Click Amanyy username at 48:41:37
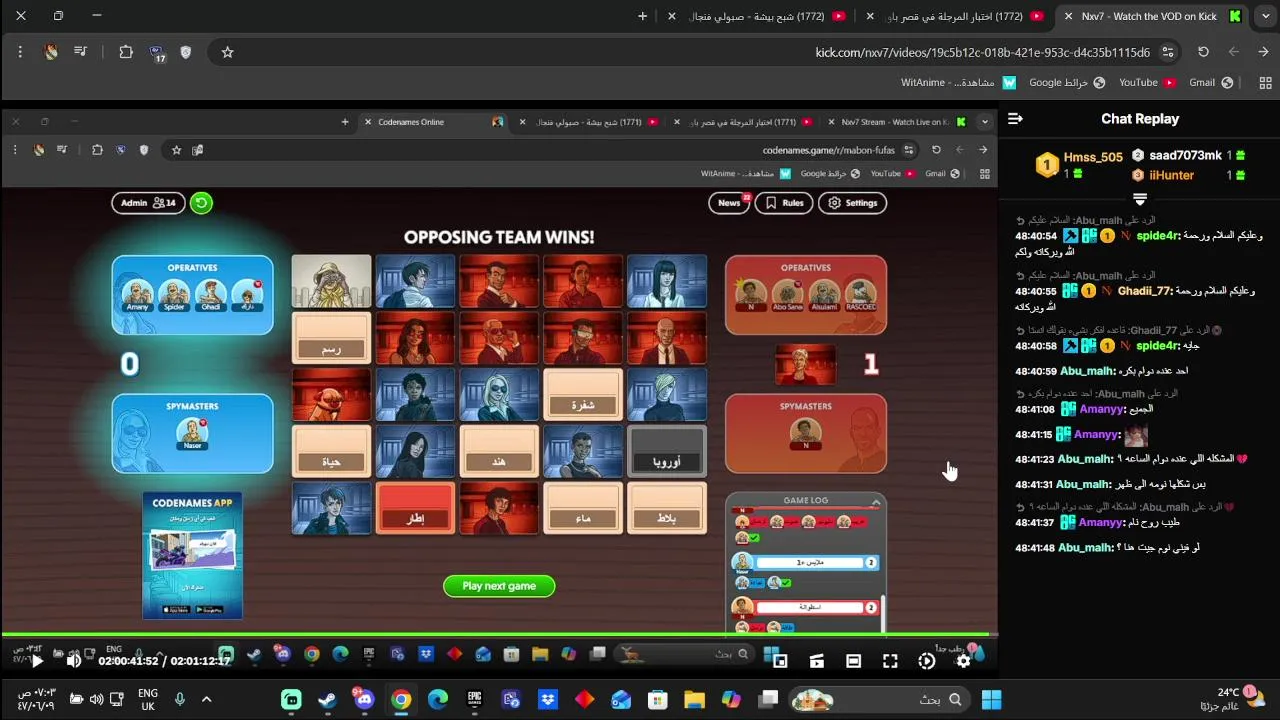This screenshot has width=1280, height=720. (x=1101, y=522)
